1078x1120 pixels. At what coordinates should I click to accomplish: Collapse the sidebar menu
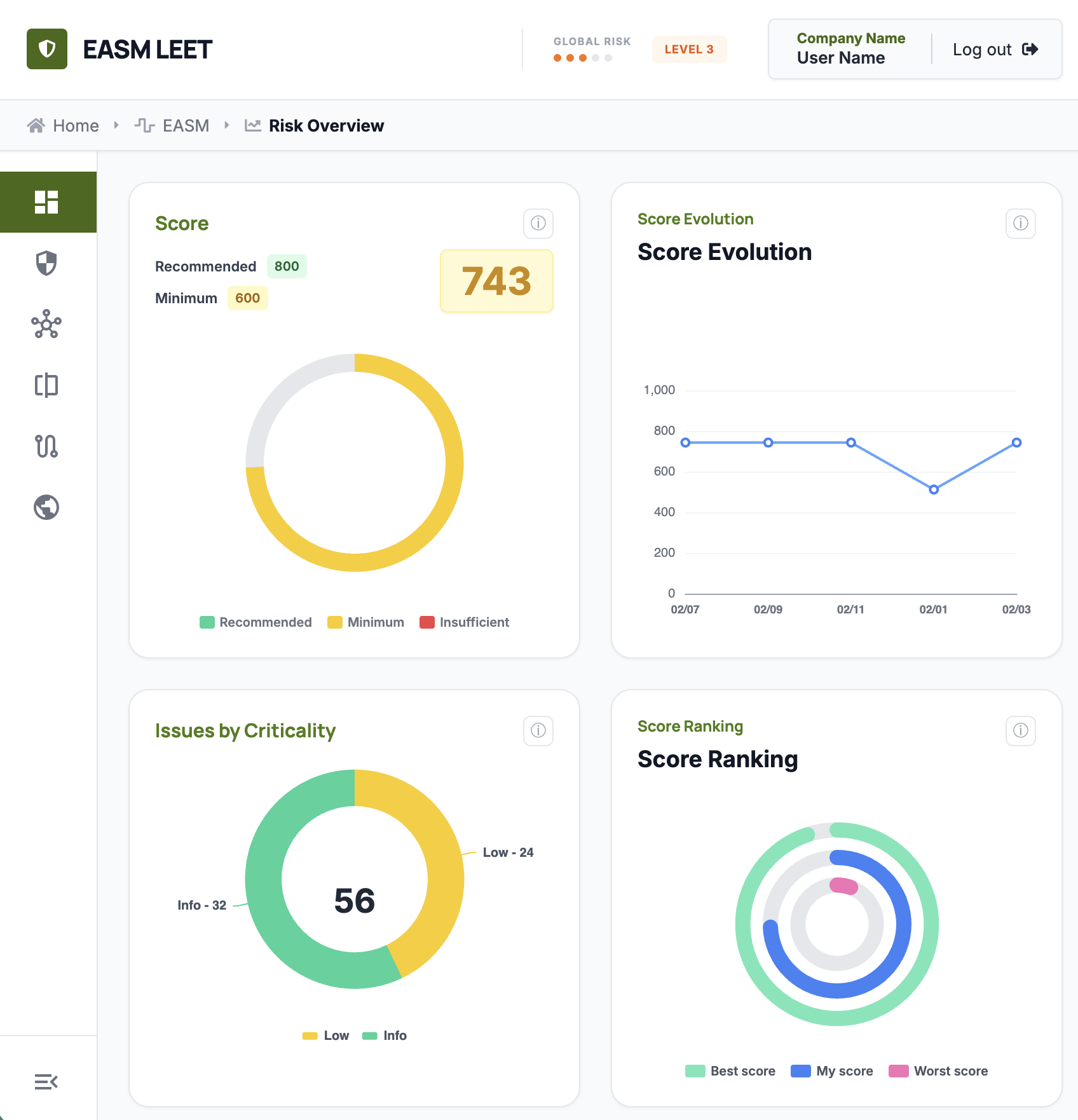pos(46,1081)
